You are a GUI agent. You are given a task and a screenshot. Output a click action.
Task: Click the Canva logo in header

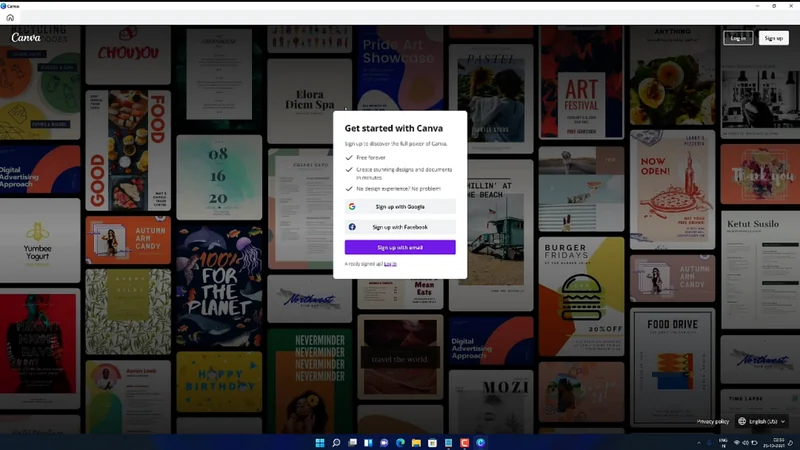[x=26, y=38]
